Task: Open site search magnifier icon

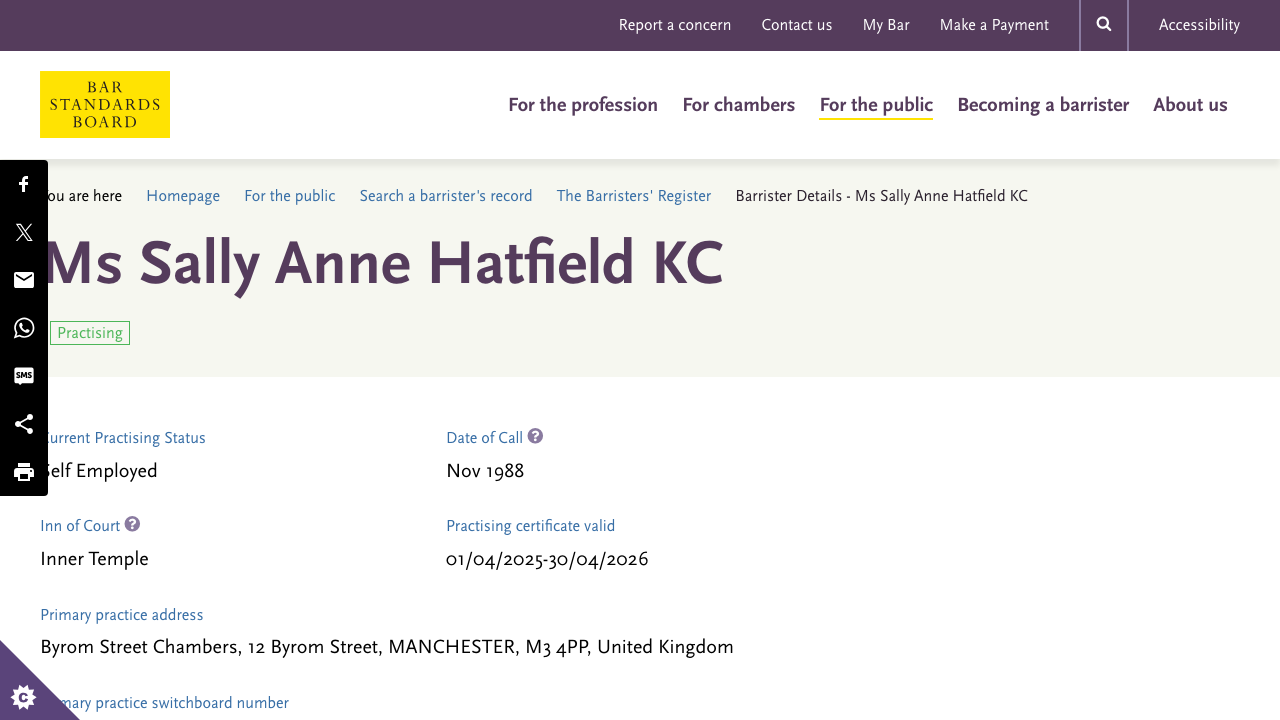Action: pos(1104,25)
